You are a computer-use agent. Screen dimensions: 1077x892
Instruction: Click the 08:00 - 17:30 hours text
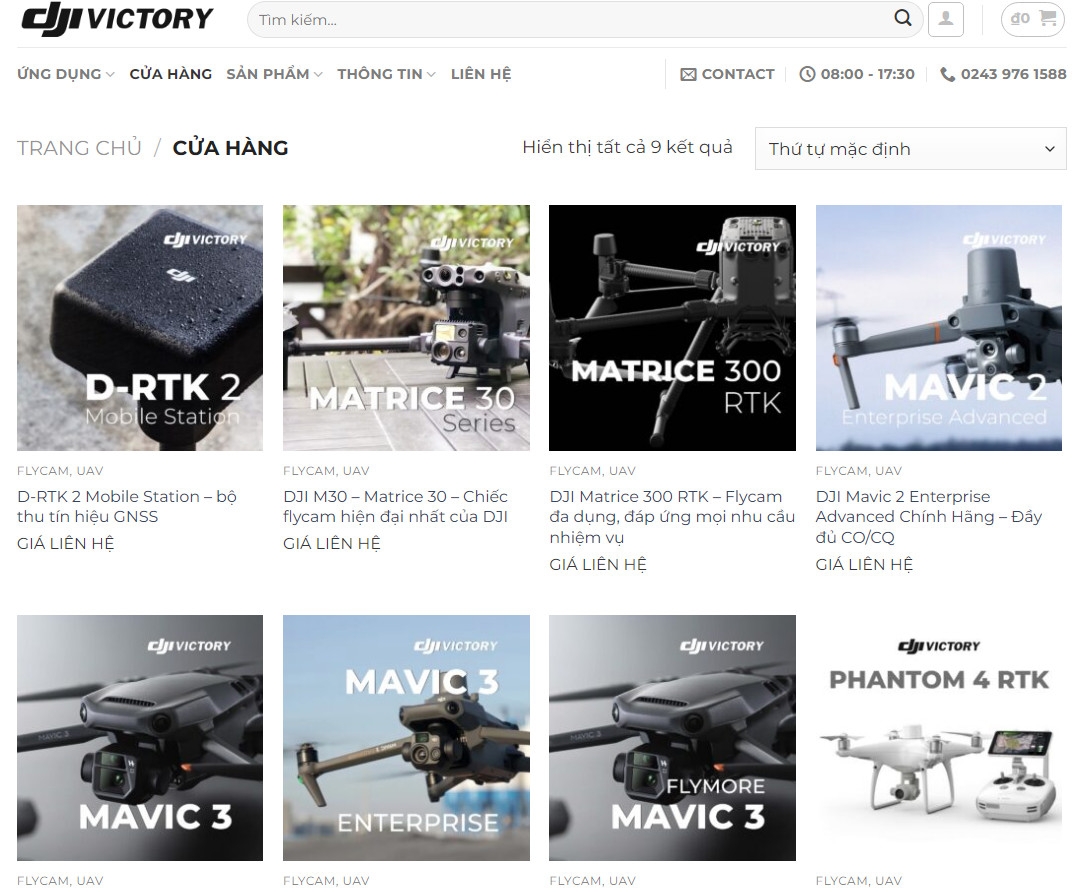pyautogui.click(x=868, y=74)
